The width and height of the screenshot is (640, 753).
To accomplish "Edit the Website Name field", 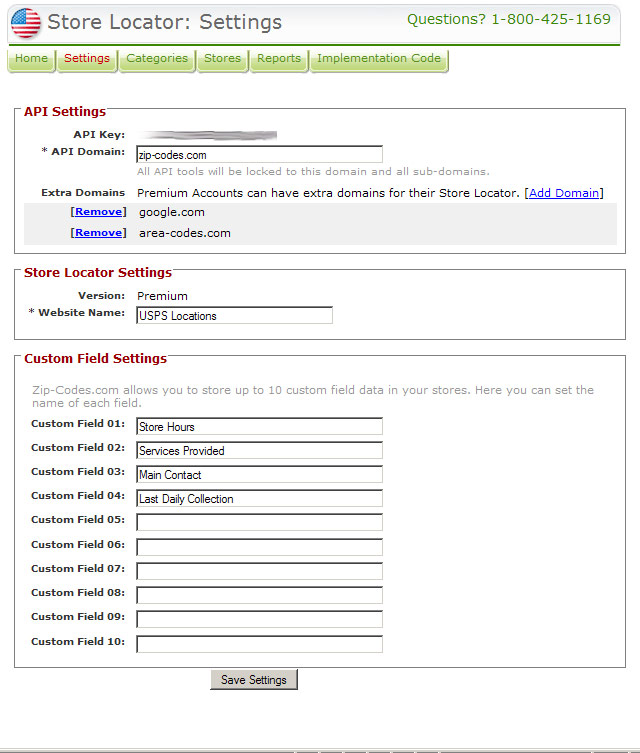I will 234,316.
